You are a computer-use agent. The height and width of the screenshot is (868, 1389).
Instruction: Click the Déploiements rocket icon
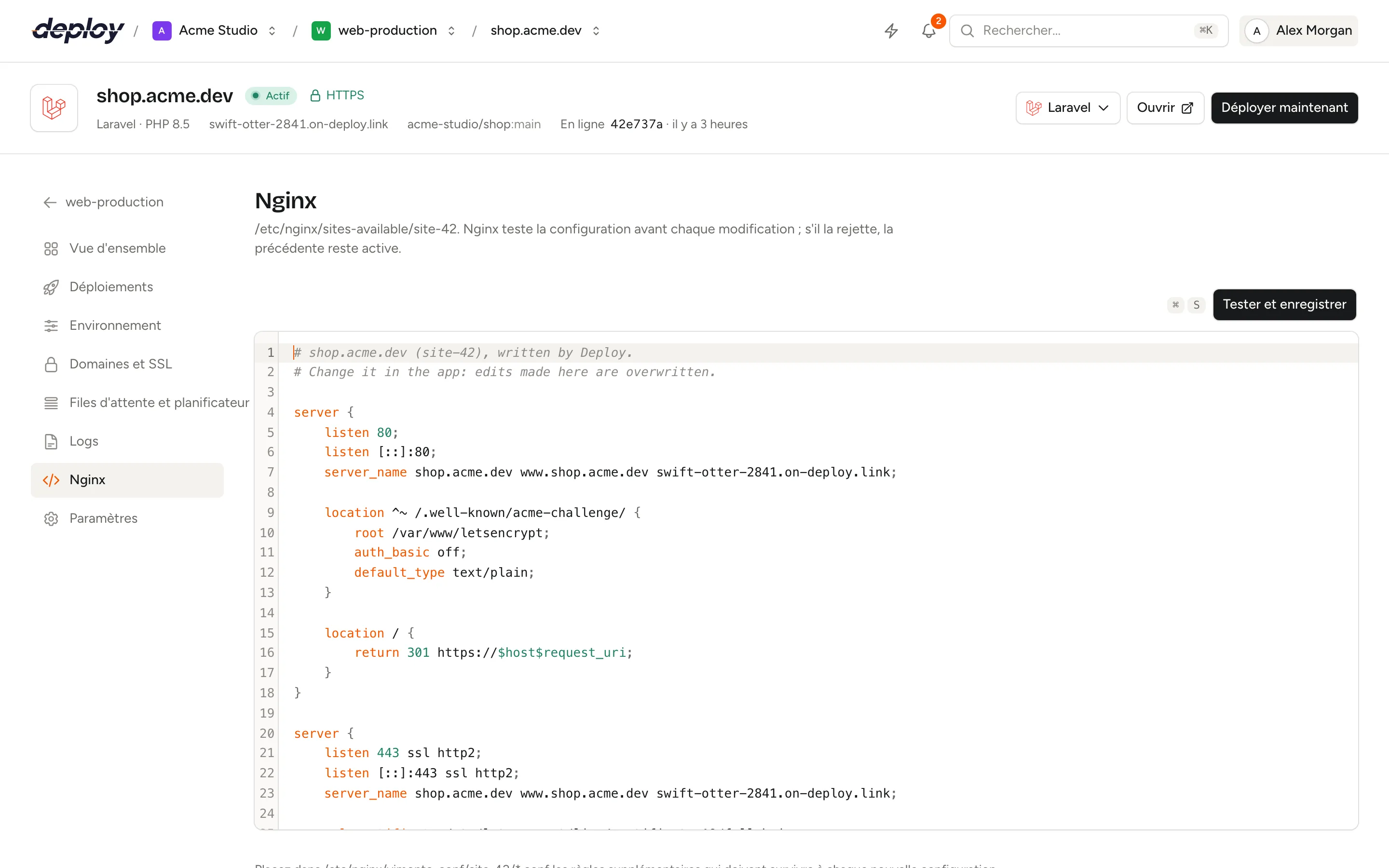(x=51, y=287)
